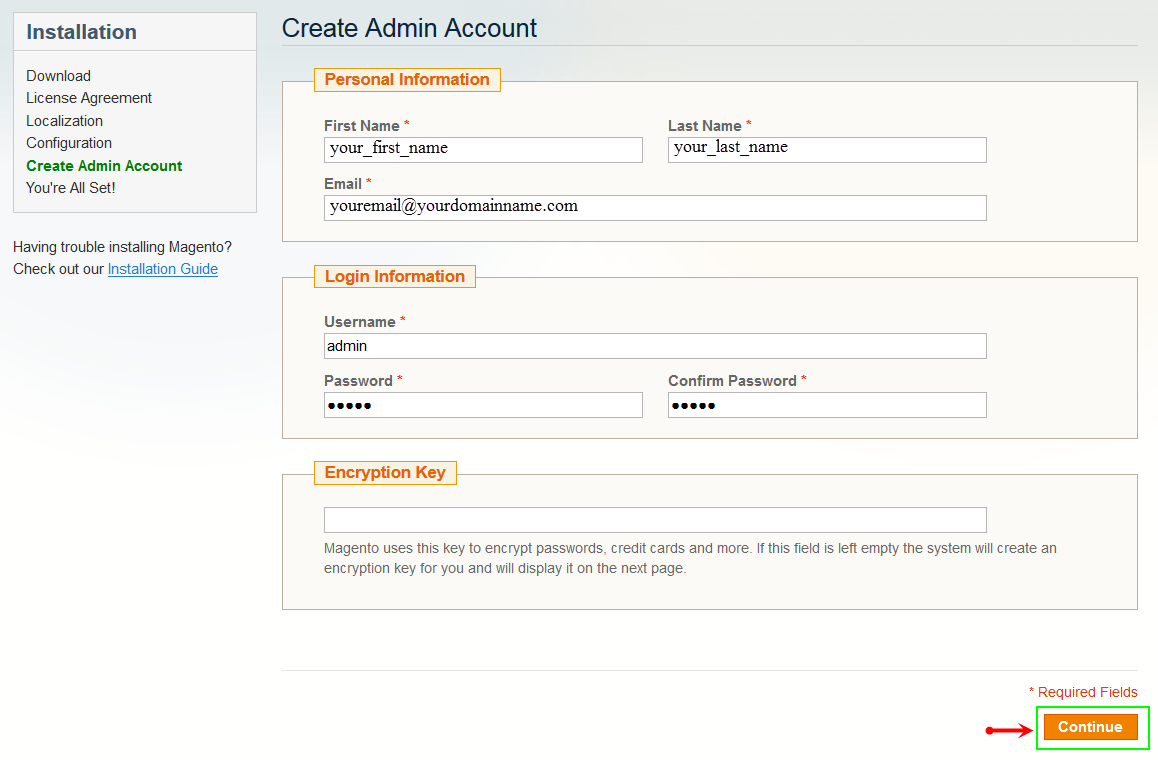Focus the First Name input field
Image resolution: width=1158 pixels, height=760 pixels.
(x=483, y=150)
